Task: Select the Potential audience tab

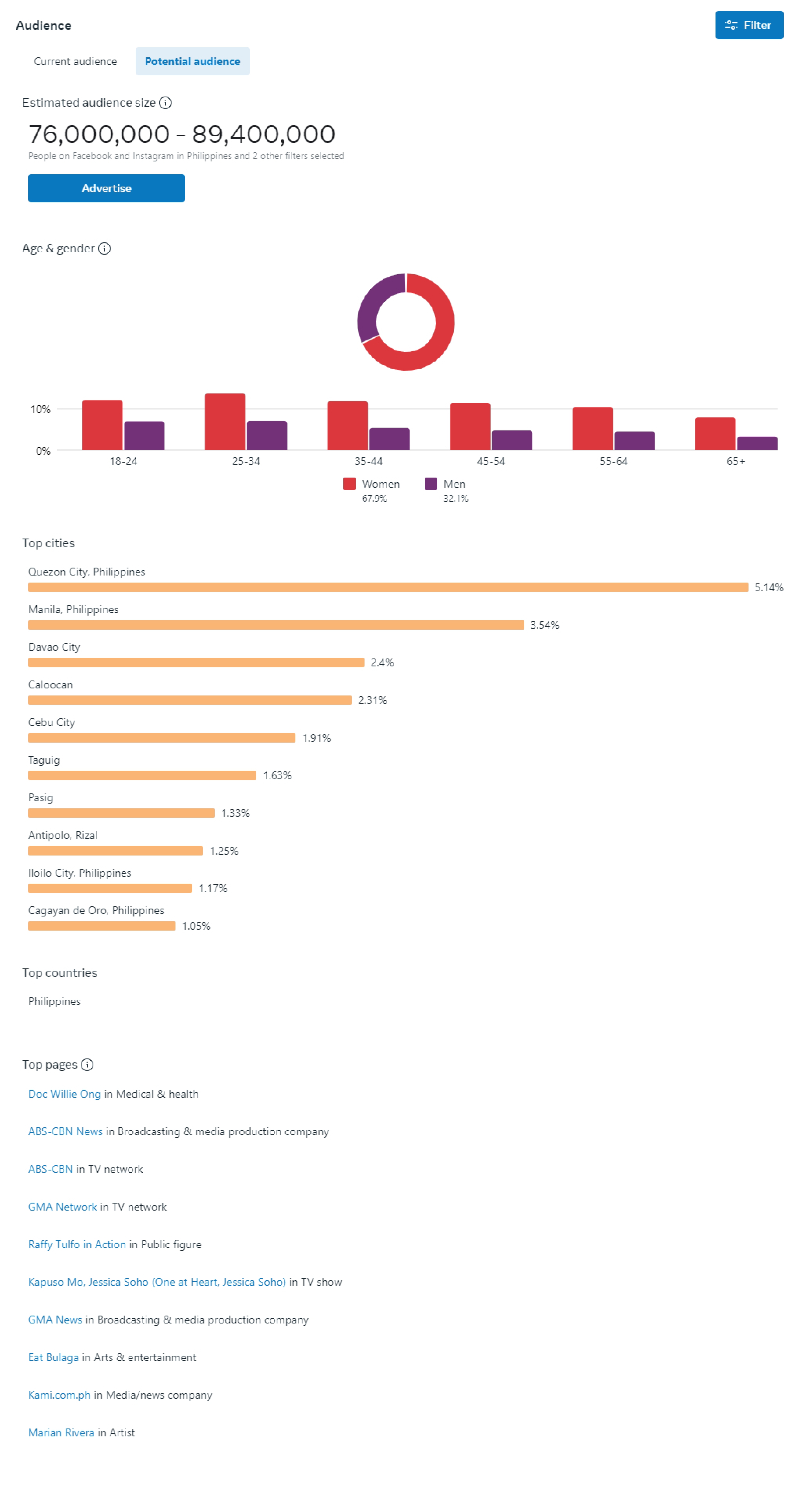Action: [192, 61]
